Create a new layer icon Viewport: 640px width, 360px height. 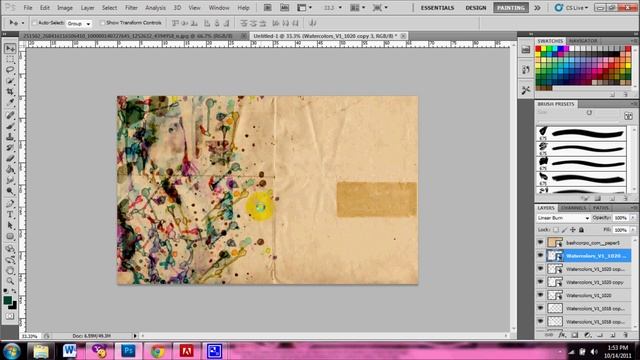[x=613, y=335]
